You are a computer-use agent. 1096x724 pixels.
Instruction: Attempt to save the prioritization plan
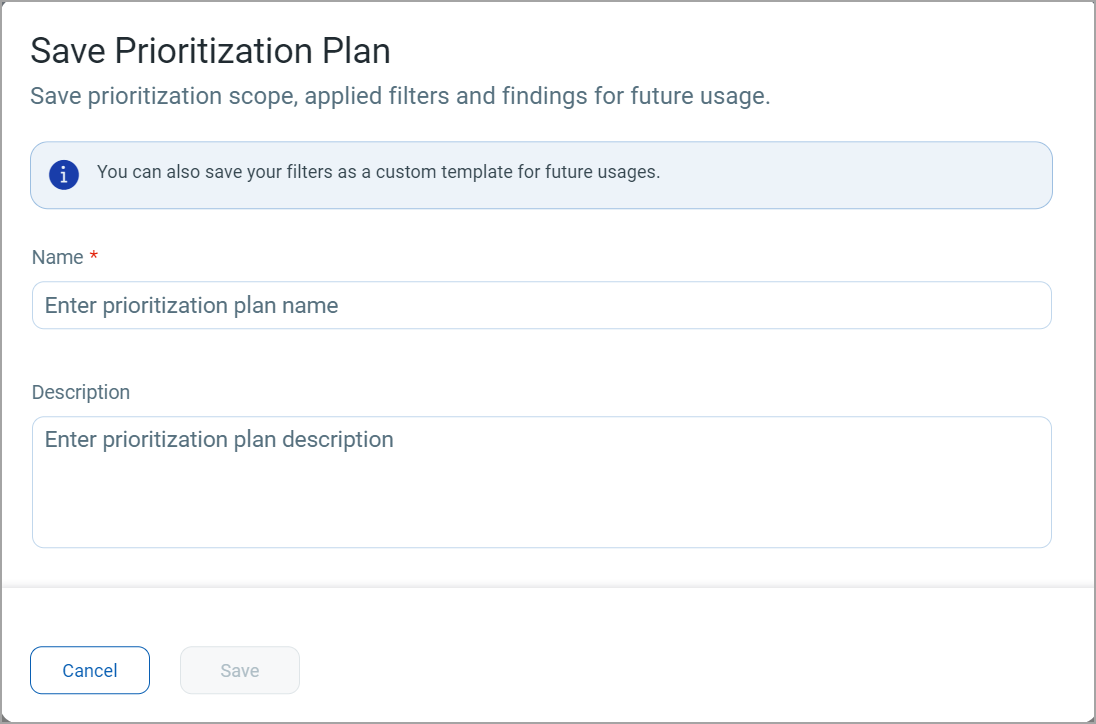(239, 670)
